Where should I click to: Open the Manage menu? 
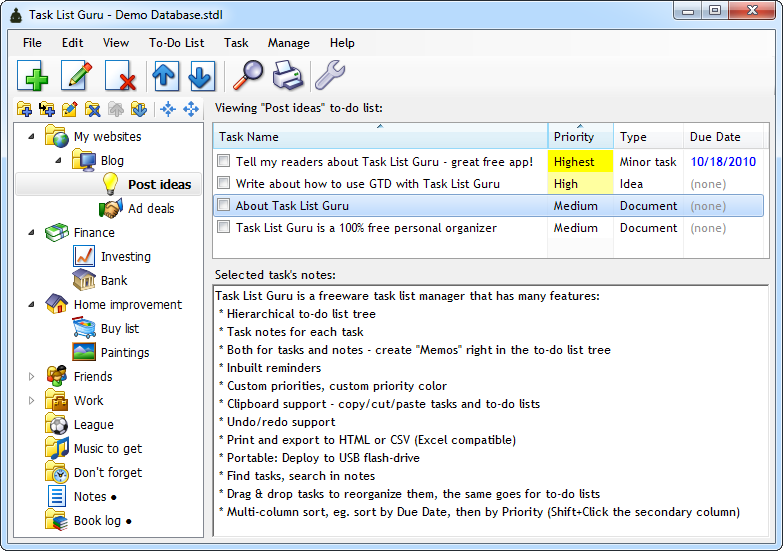coord(288,43)
